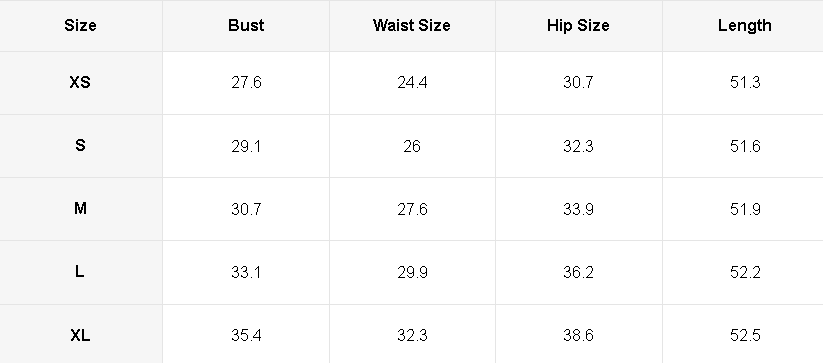Click the XS bust value 27.6

click(246, 83)
